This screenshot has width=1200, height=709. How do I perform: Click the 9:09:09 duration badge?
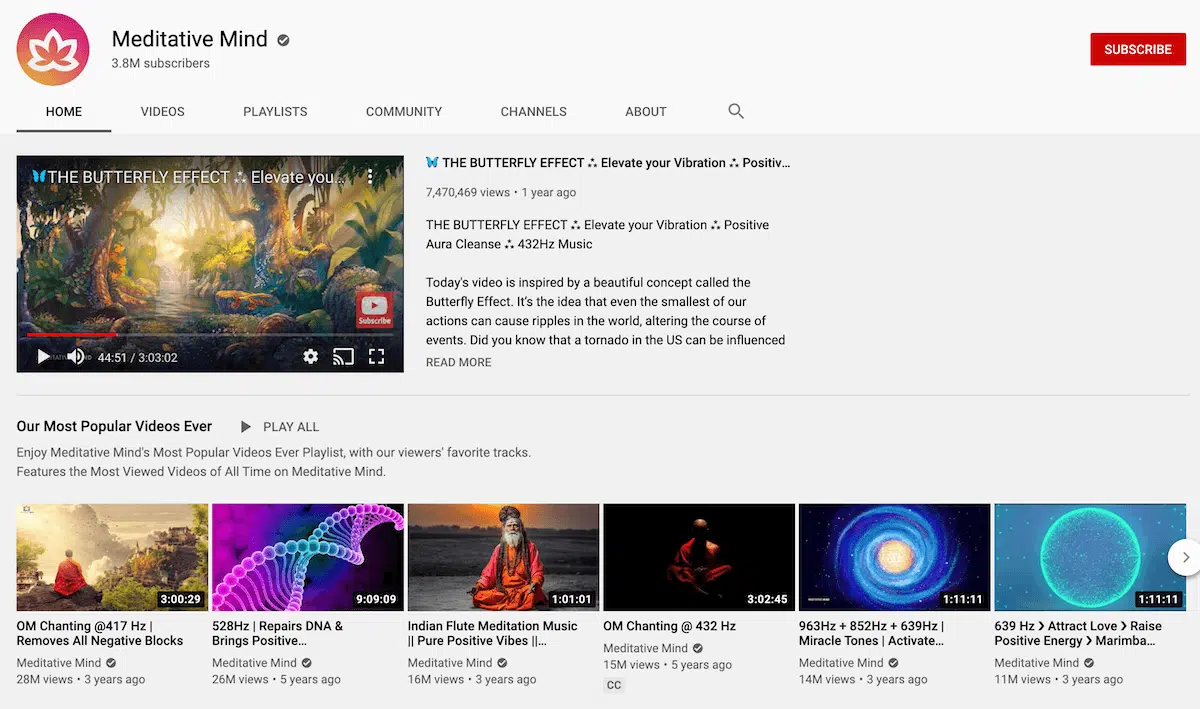(x=376, y=599)
